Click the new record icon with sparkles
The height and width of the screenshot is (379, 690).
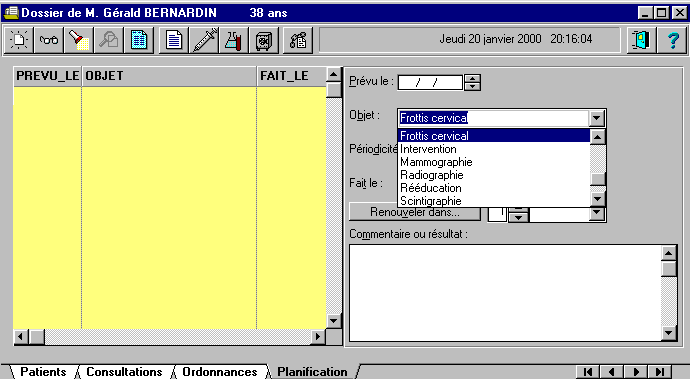coord(19,40)
